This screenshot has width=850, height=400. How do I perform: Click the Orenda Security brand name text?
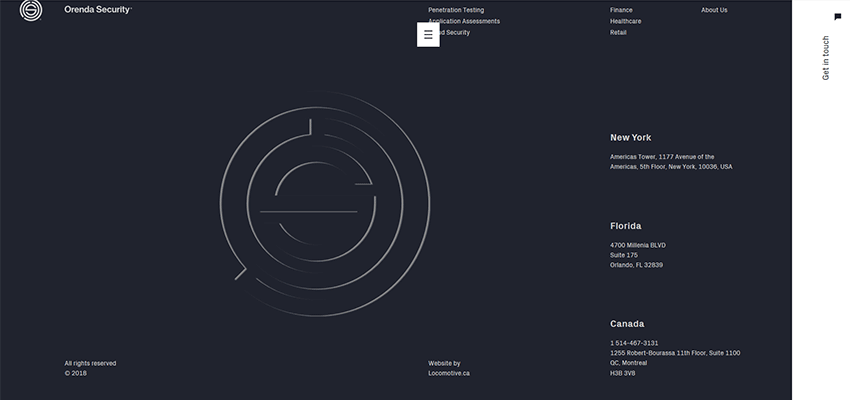[x=97, y=10]
